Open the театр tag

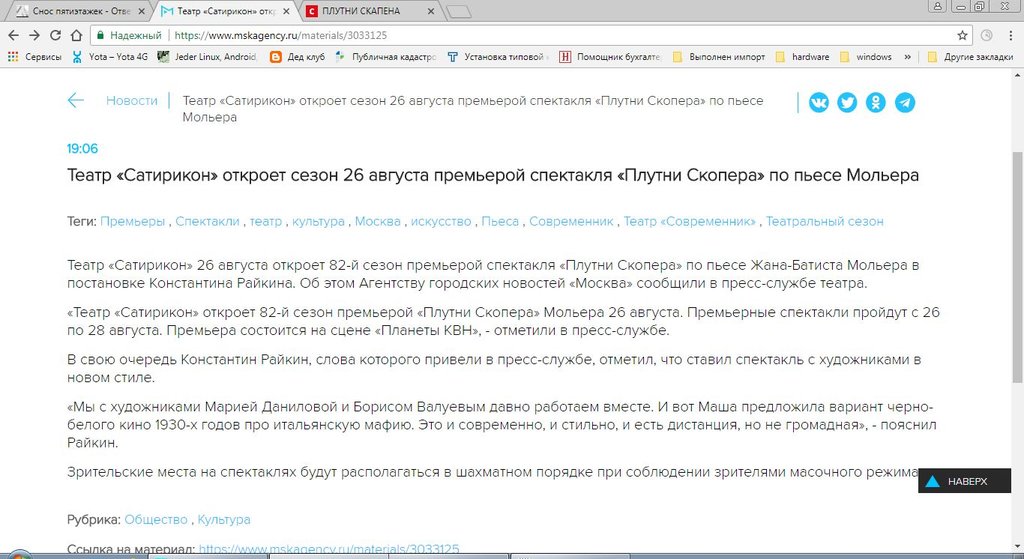tap(266, 221)
